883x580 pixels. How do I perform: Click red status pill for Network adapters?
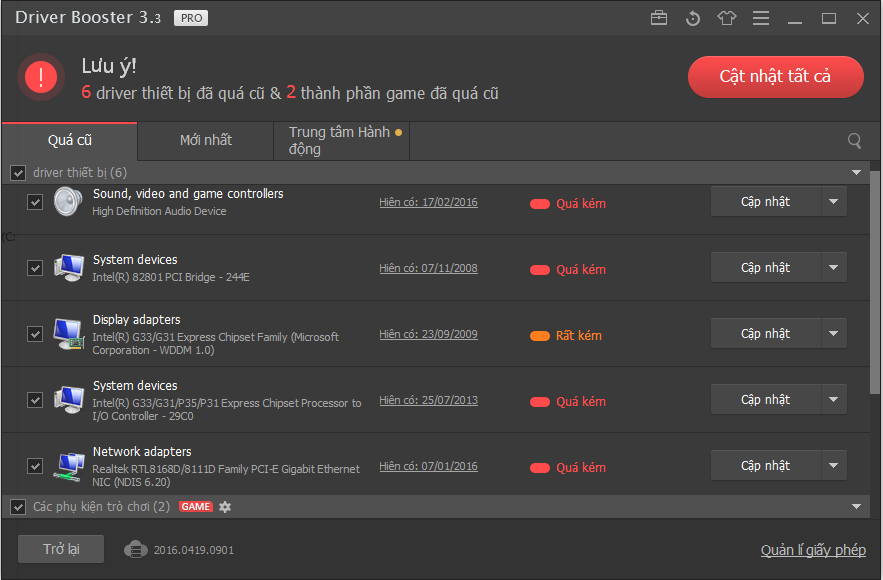point(539,468)
